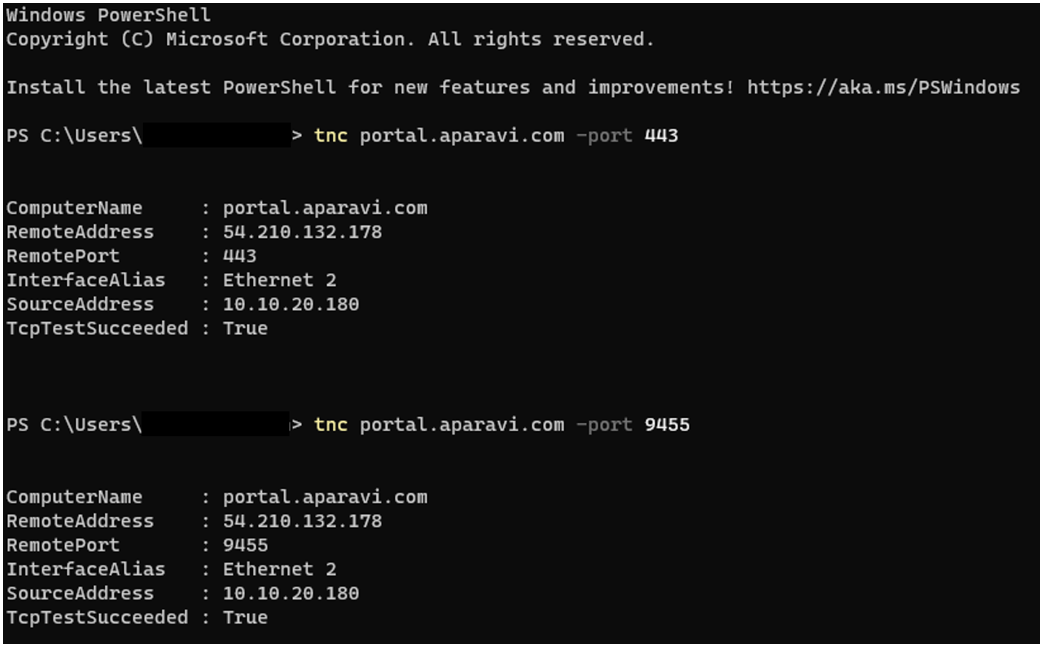
Task: Click SourceAddress 10.10.20.180 in port 443 result
Action: tap(290, 304)
